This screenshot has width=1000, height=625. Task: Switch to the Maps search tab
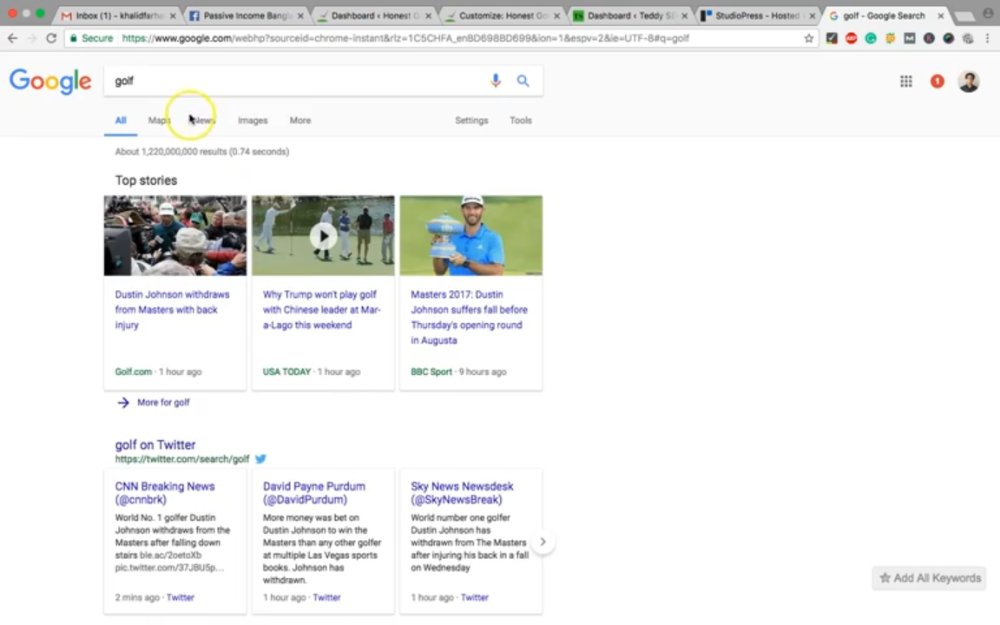tap(159, 120)
